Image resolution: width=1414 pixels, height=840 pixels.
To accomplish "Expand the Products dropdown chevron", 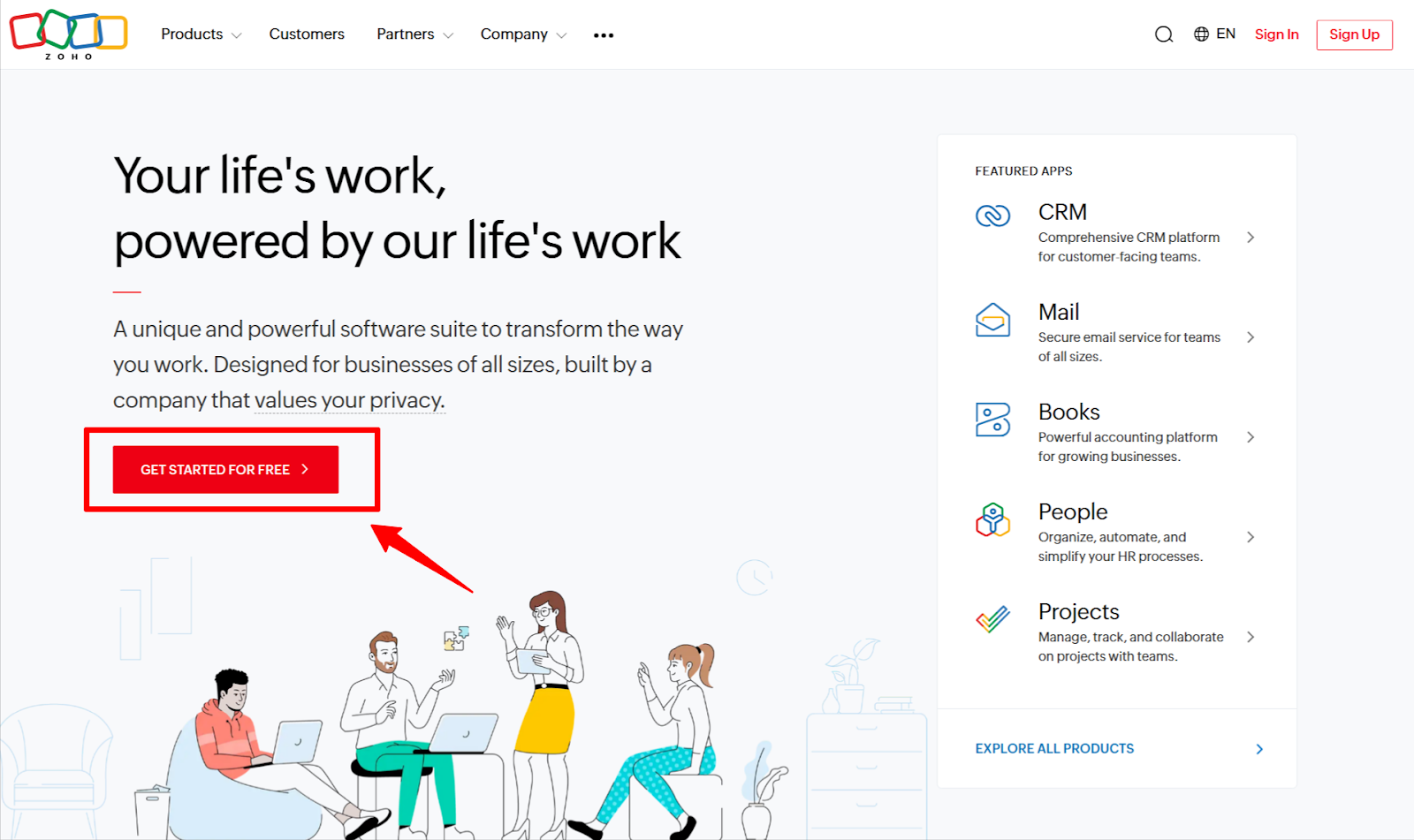I will click(x=236, y=35).
